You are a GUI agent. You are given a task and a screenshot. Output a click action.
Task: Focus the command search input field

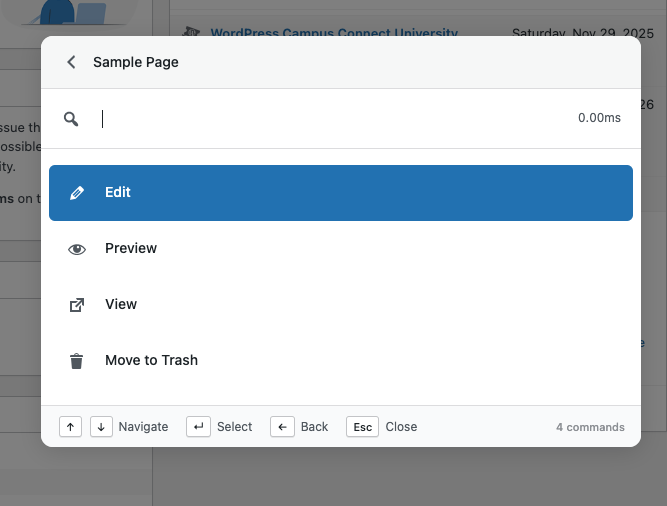(x=330, y=119)
